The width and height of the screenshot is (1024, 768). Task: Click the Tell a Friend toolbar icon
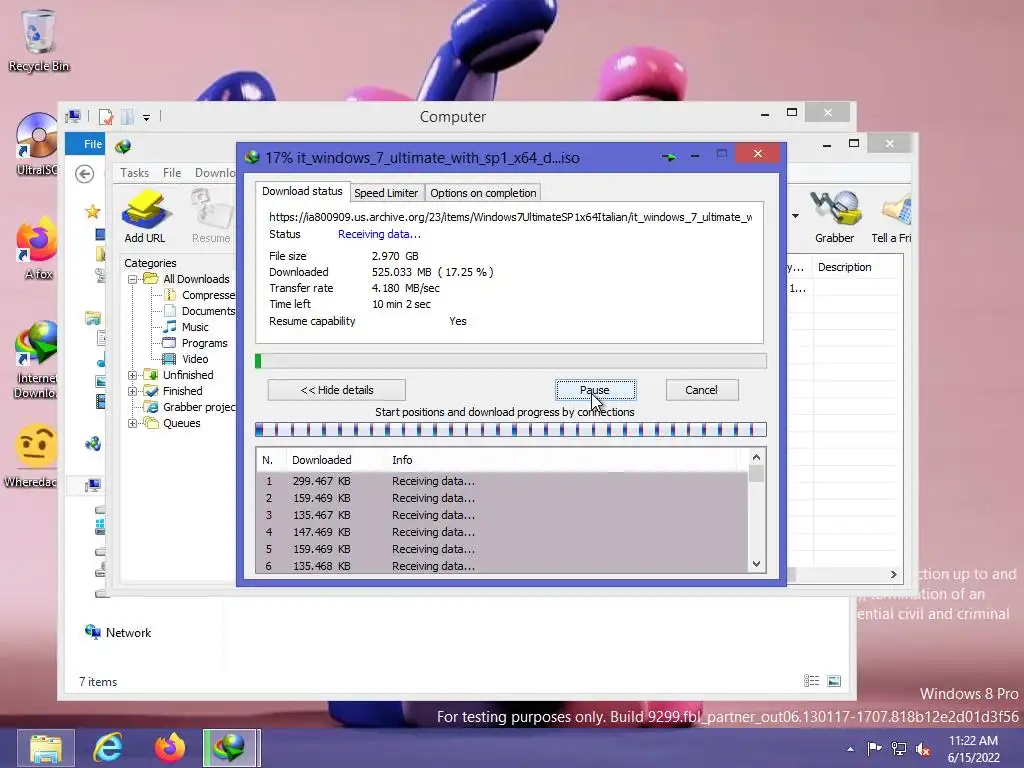click(891, 216)
